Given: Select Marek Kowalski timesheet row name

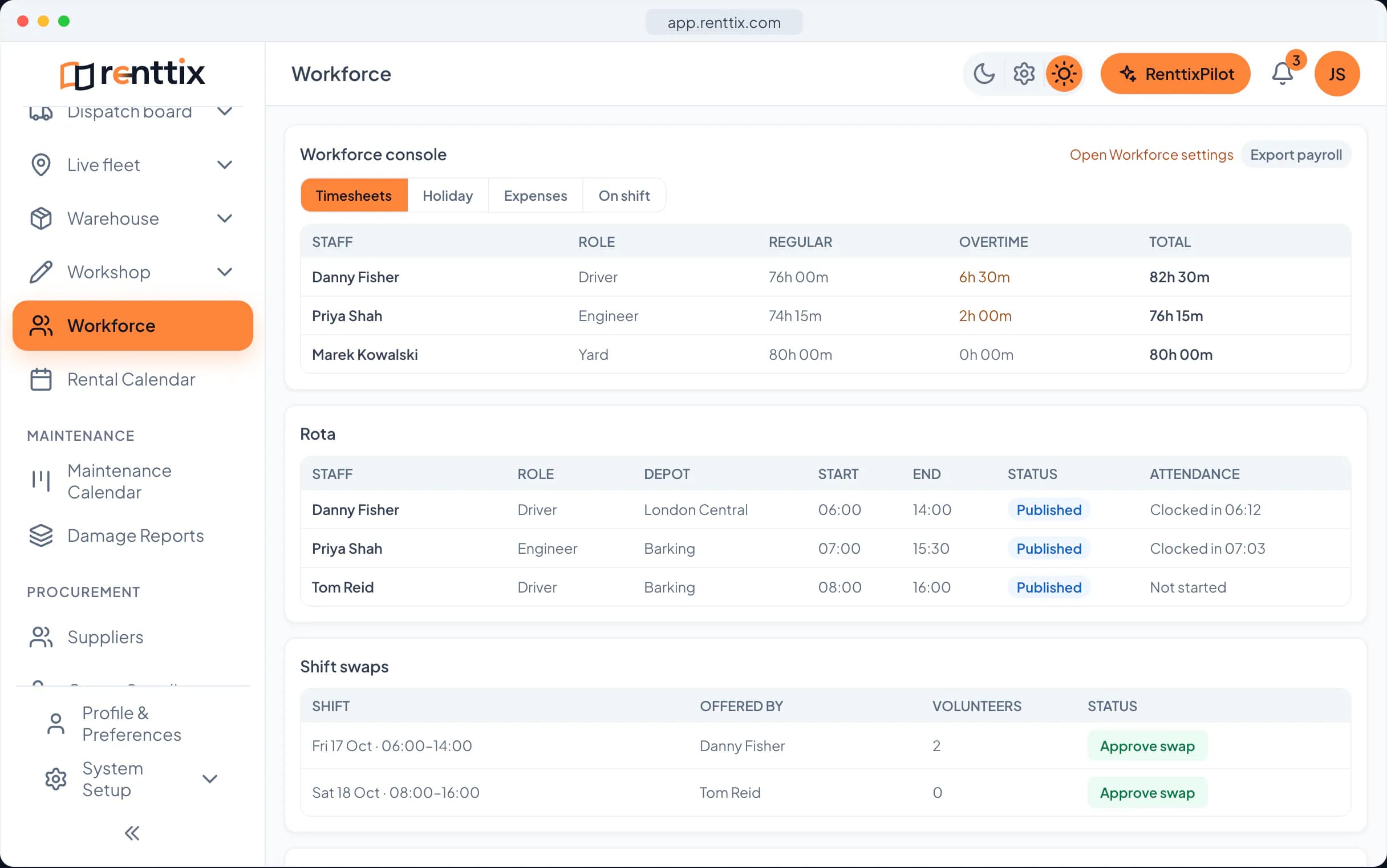Looking at the screenshot, I should click(x=364, y=355).
